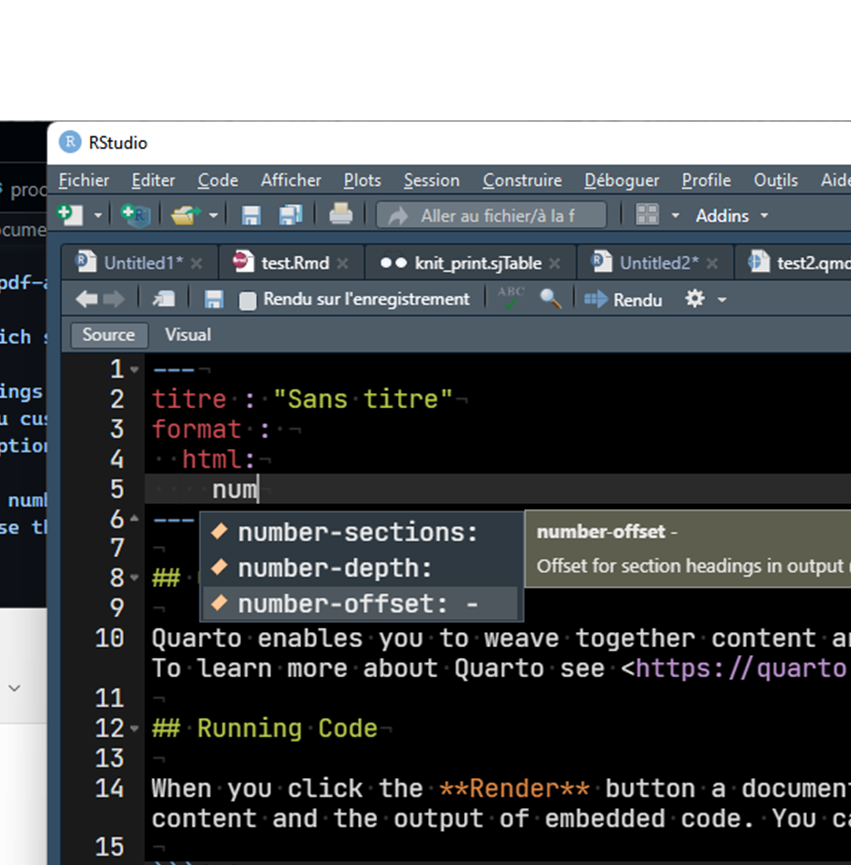Click the Save All documents icon

(x=291, y=215)
